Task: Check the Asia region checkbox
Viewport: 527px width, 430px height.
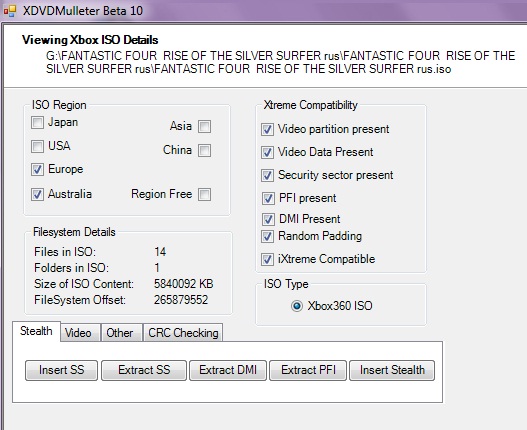Action: (205, 127)
